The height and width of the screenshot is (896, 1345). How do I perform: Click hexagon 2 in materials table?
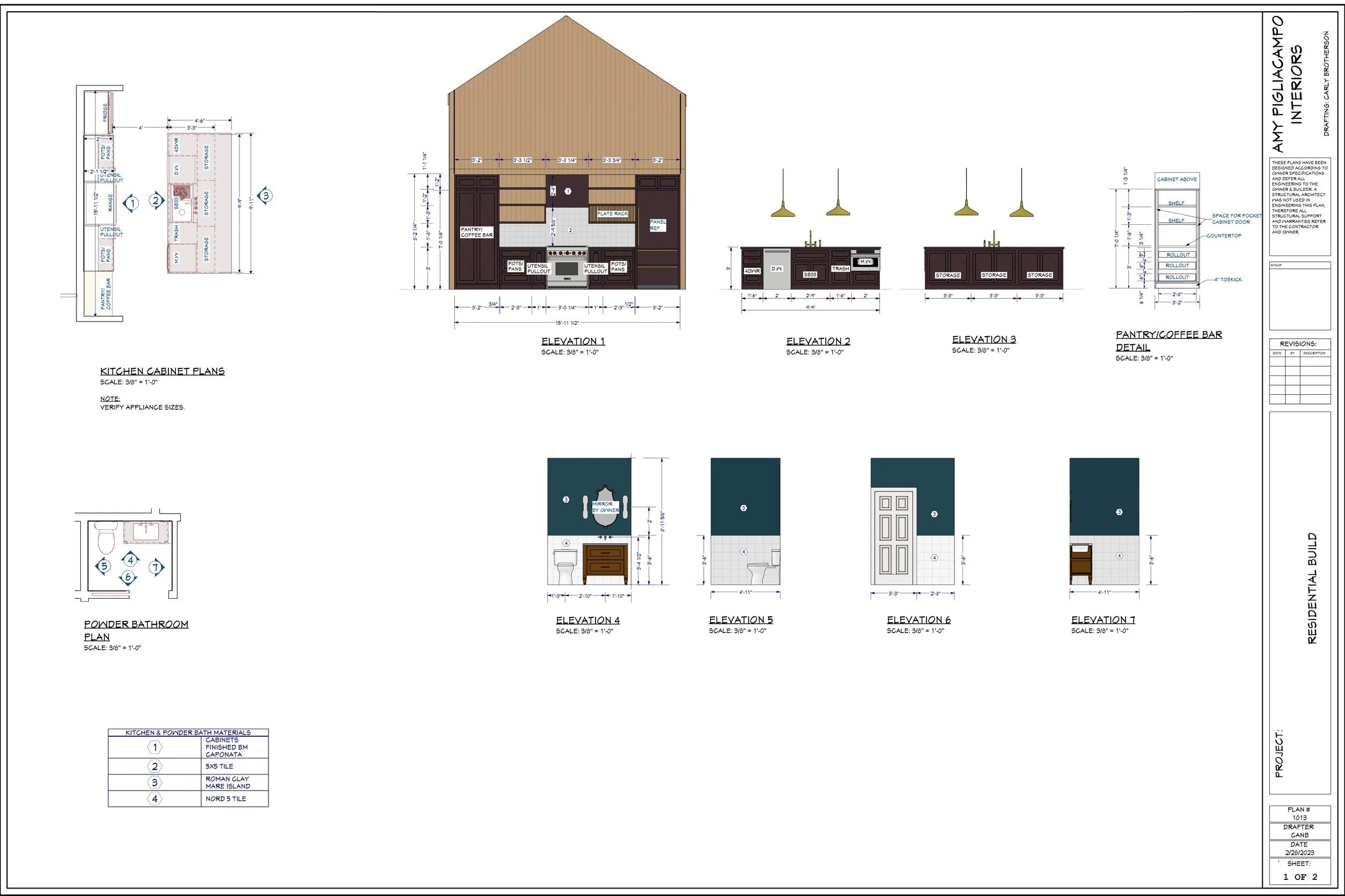coord(154,767)
